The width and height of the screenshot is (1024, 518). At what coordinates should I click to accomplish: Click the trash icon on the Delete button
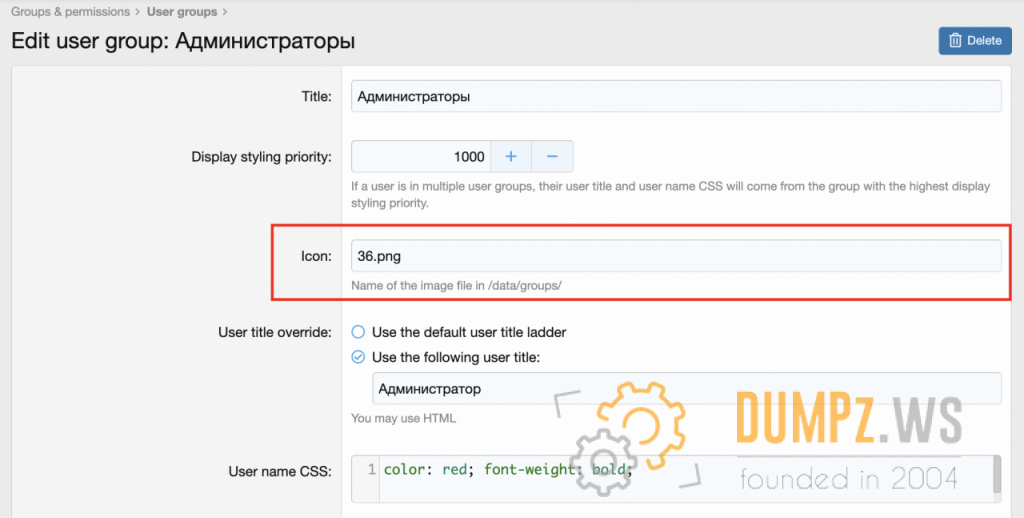955,41
